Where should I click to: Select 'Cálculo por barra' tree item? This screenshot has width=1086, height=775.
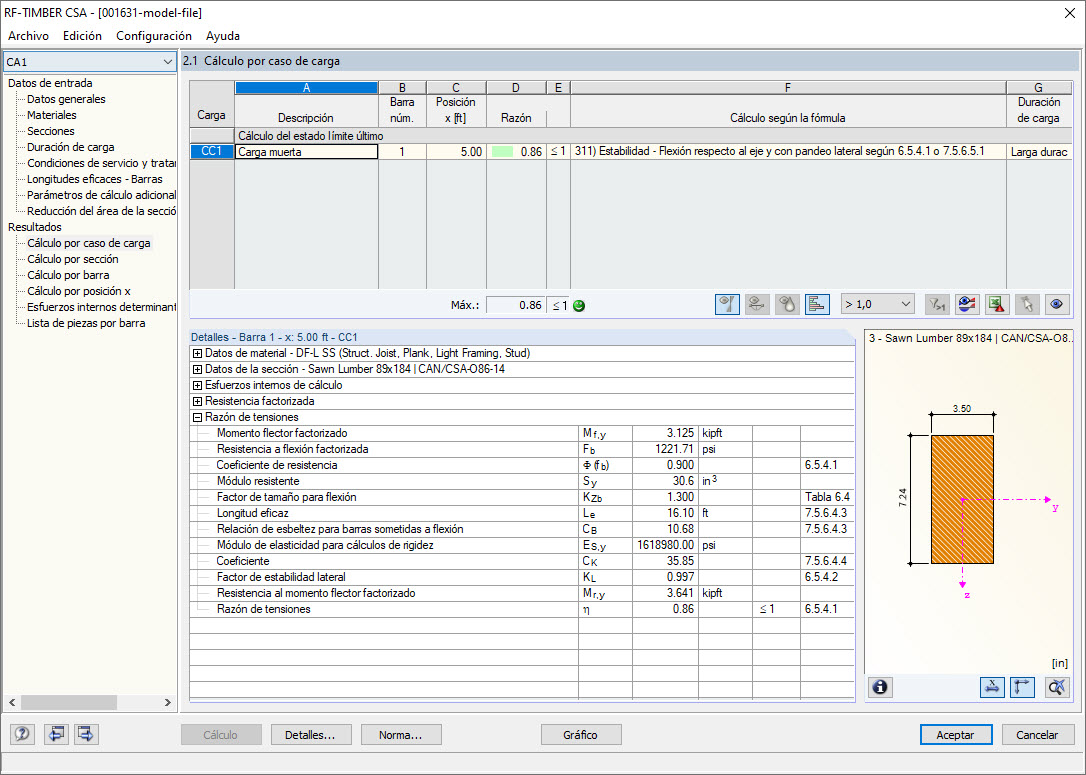68,275
